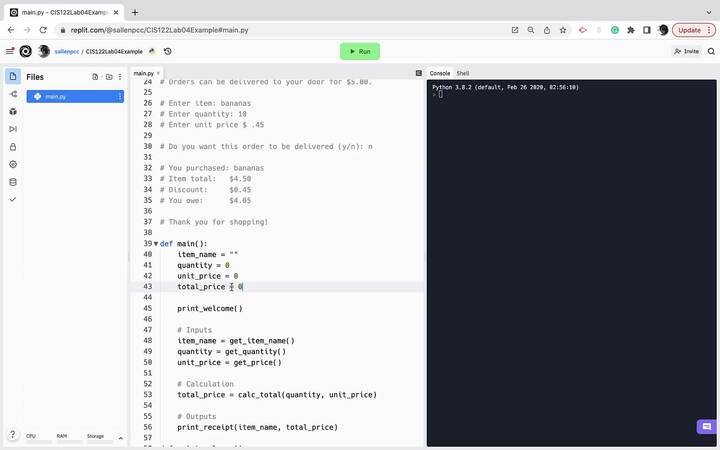The height and width of the screenshot is (450, 720).
Task: Open the three-dot menu on main.py file
Action: pyautogui.click(x=120, y=96)
